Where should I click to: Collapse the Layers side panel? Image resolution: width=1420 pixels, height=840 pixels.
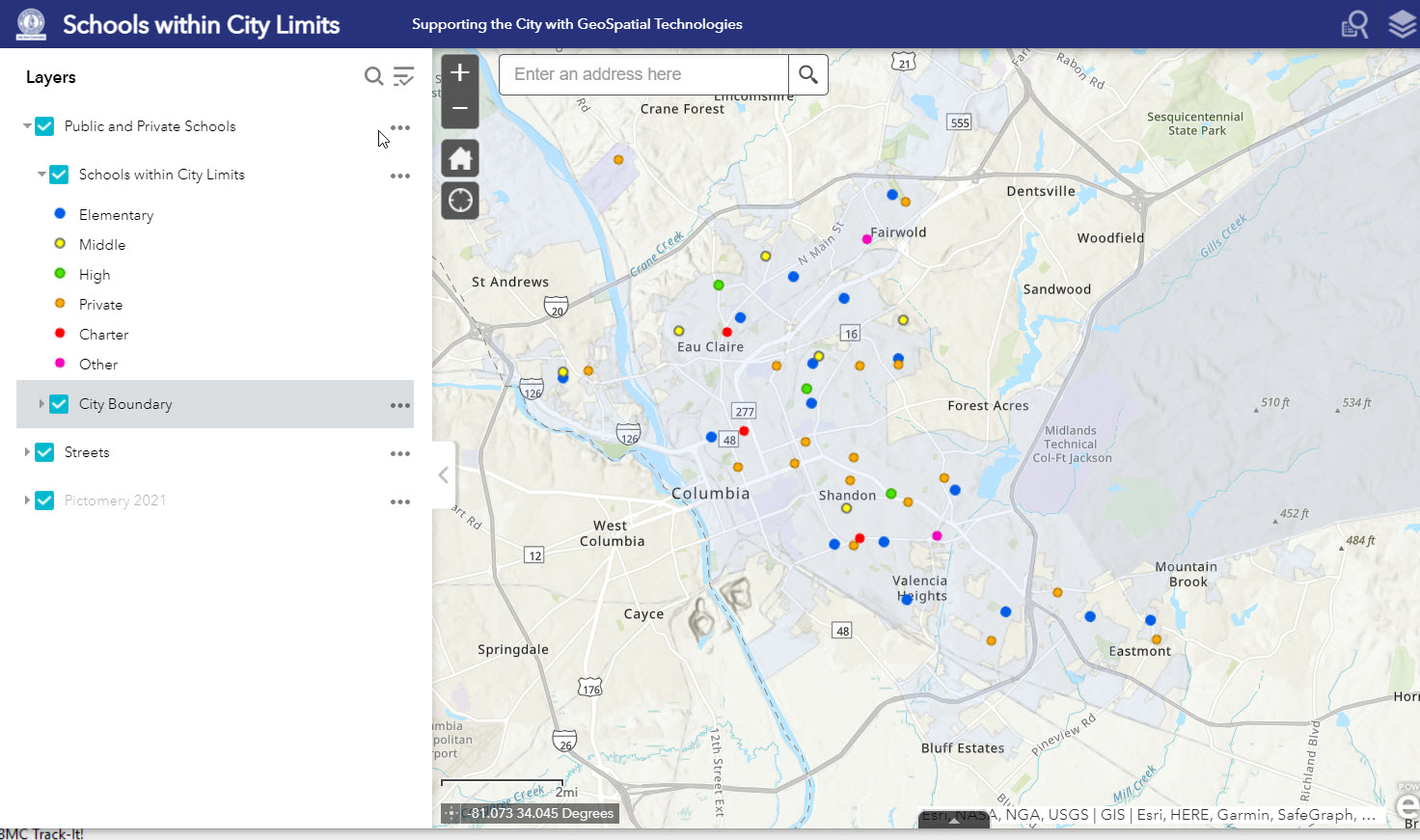pos(443,474)
